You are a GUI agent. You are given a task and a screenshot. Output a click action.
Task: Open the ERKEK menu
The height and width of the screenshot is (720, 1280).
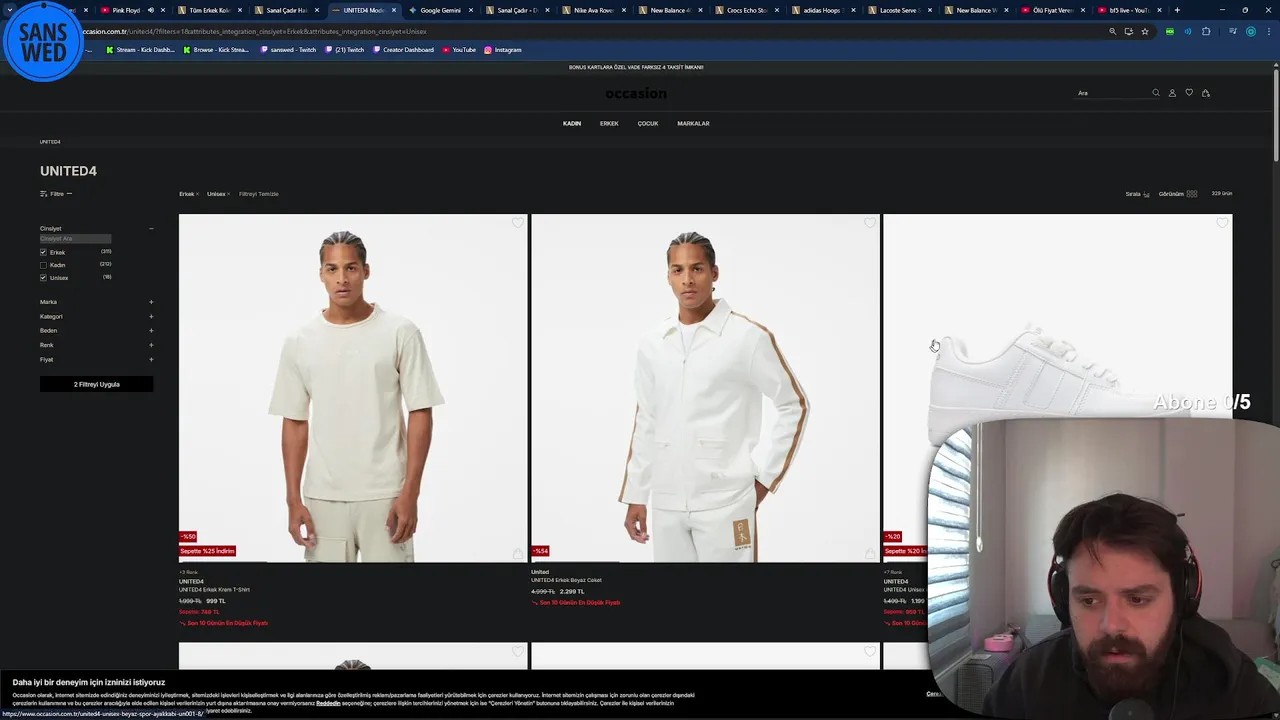pyautogui.click(x=609, y=124)
